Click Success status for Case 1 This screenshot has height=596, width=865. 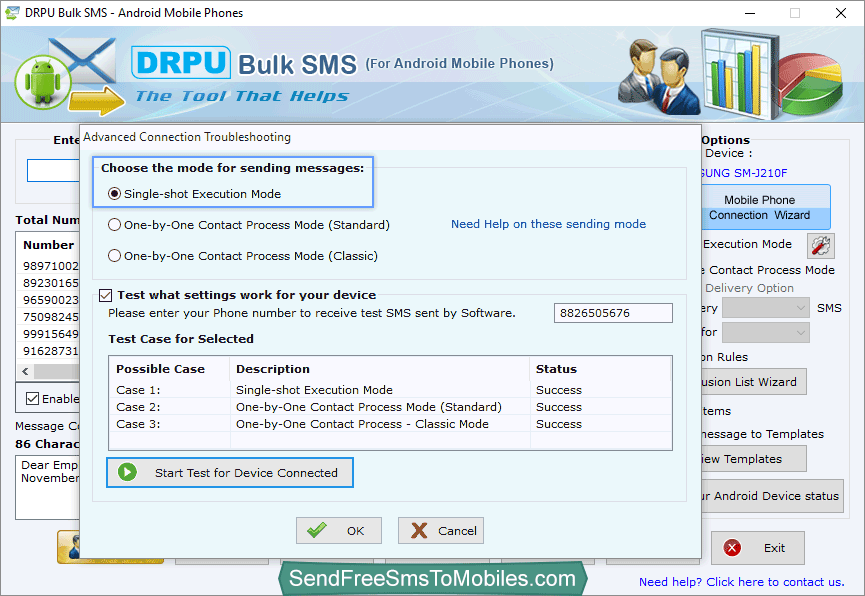point(559,390)
